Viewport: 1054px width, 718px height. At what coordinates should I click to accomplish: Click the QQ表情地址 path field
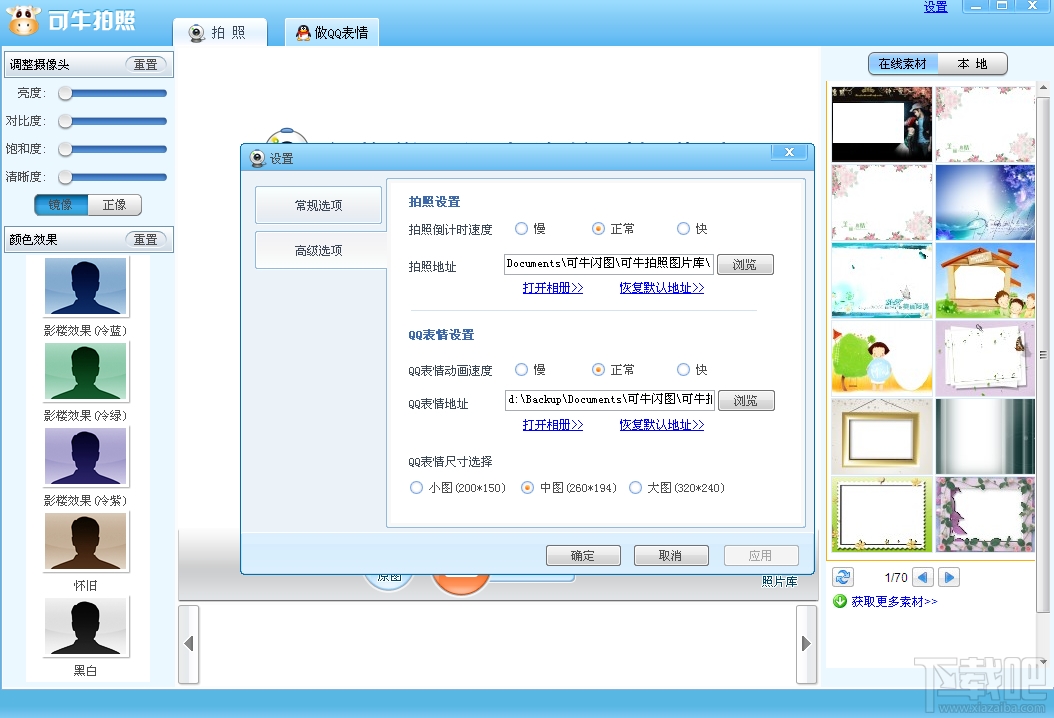click(x=610, y=399)
